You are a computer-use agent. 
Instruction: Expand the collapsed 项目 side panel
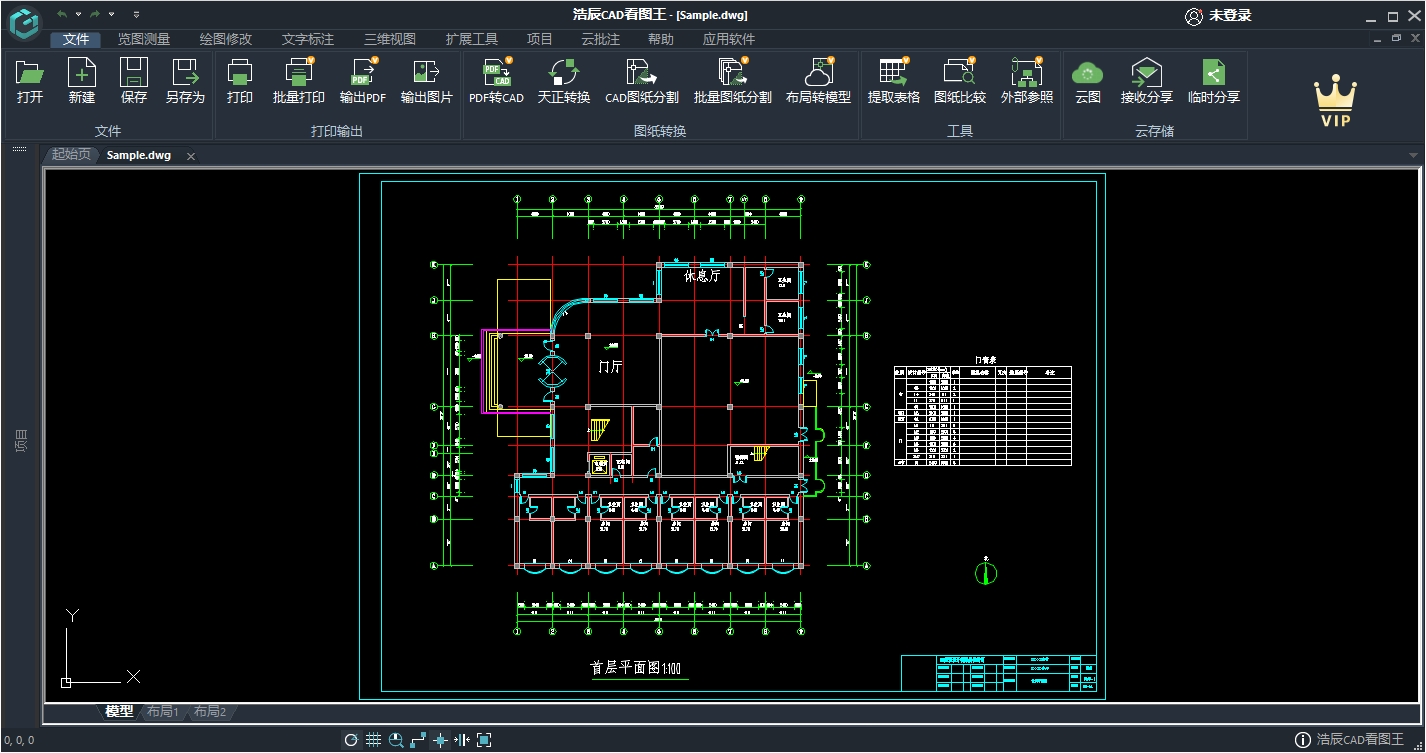click(x=20, y=441)
